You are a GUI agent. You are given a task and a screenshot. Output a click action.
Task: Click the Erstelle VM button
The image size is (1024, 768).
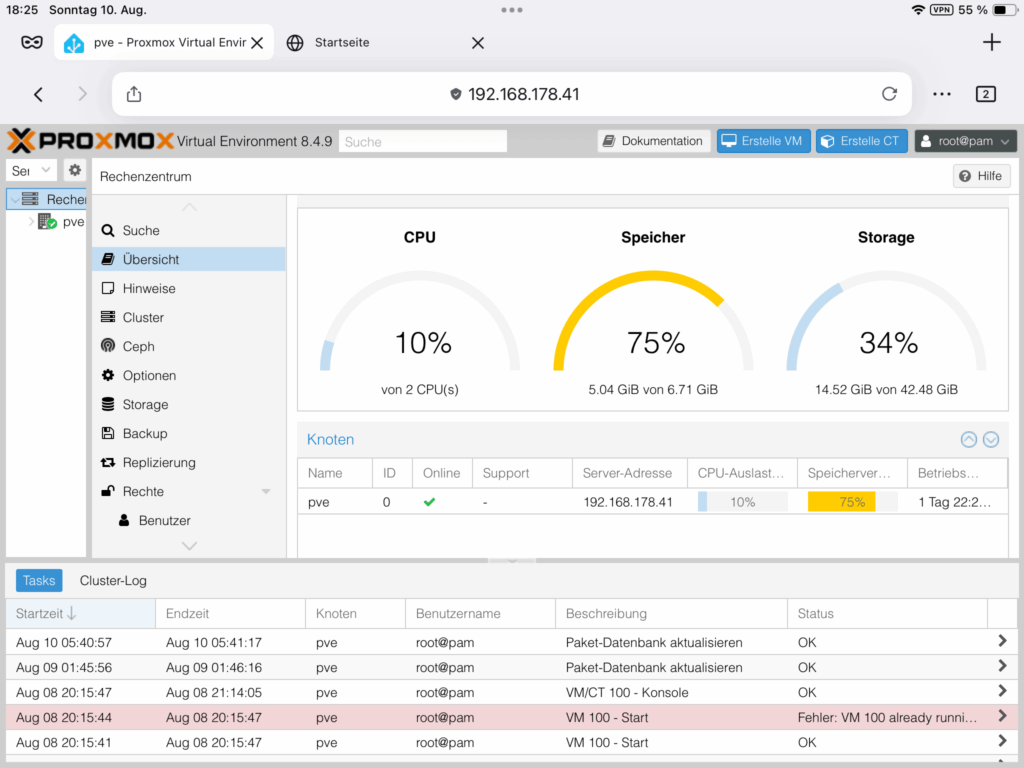point(762,141)
